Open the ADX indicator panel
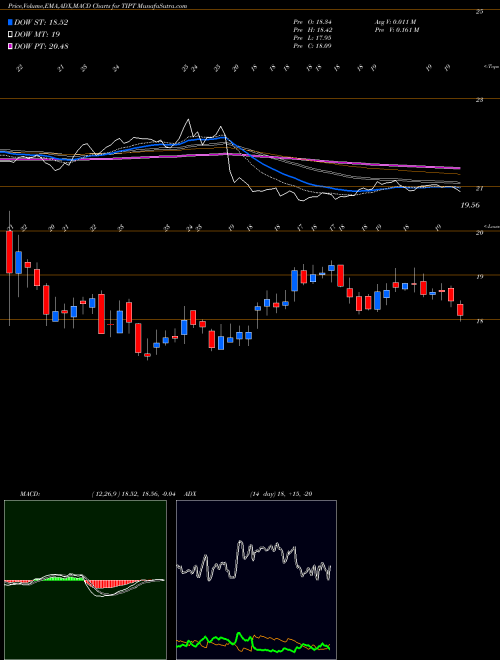 click(x=256, y=580)
